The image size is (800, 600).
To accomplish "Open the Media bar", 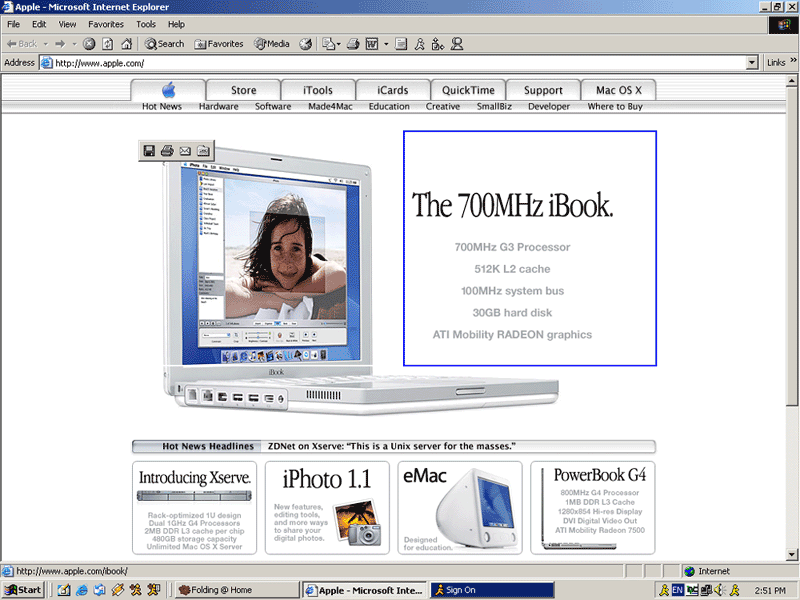I will pyautogui.click(x=272, y=44).
